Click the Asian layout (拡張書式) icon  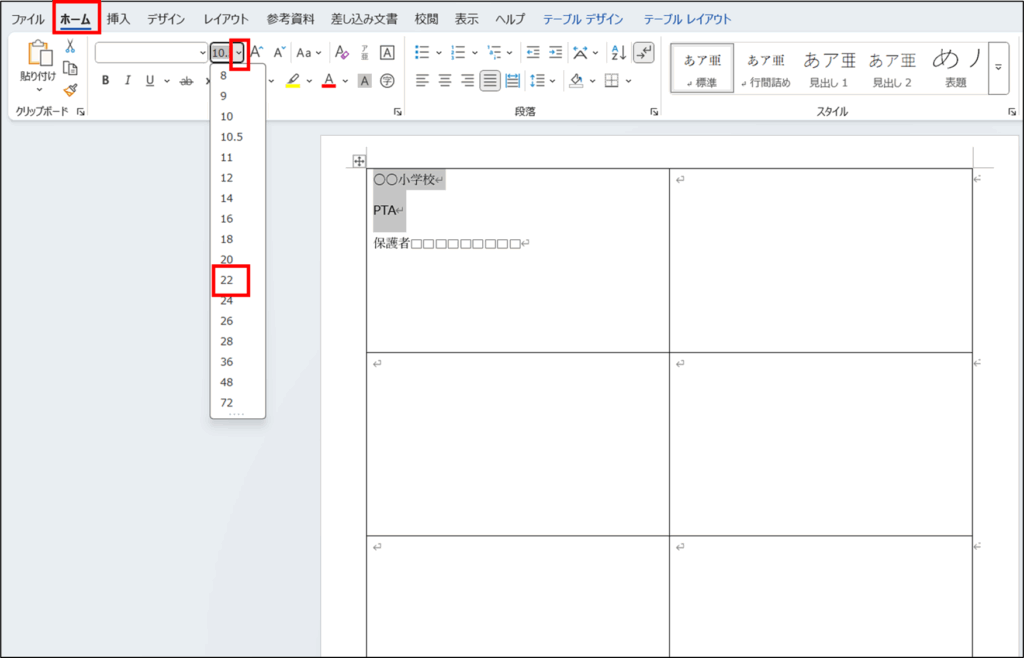pyautogui.click(x=580, y=53)
